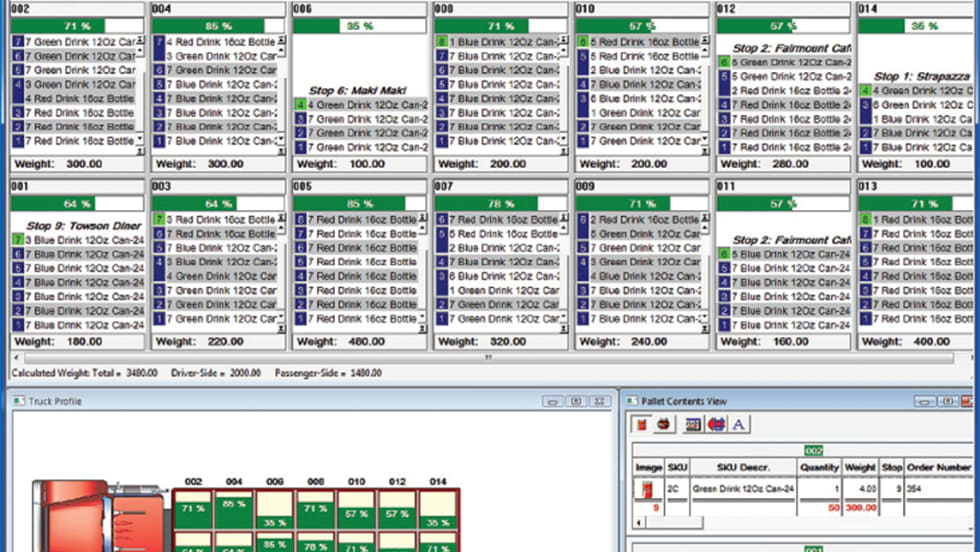Select Stop 6: Maki Maki label in pallet 006
The height and width of the screenshot is (552, 980).
(x=357, y=90)
